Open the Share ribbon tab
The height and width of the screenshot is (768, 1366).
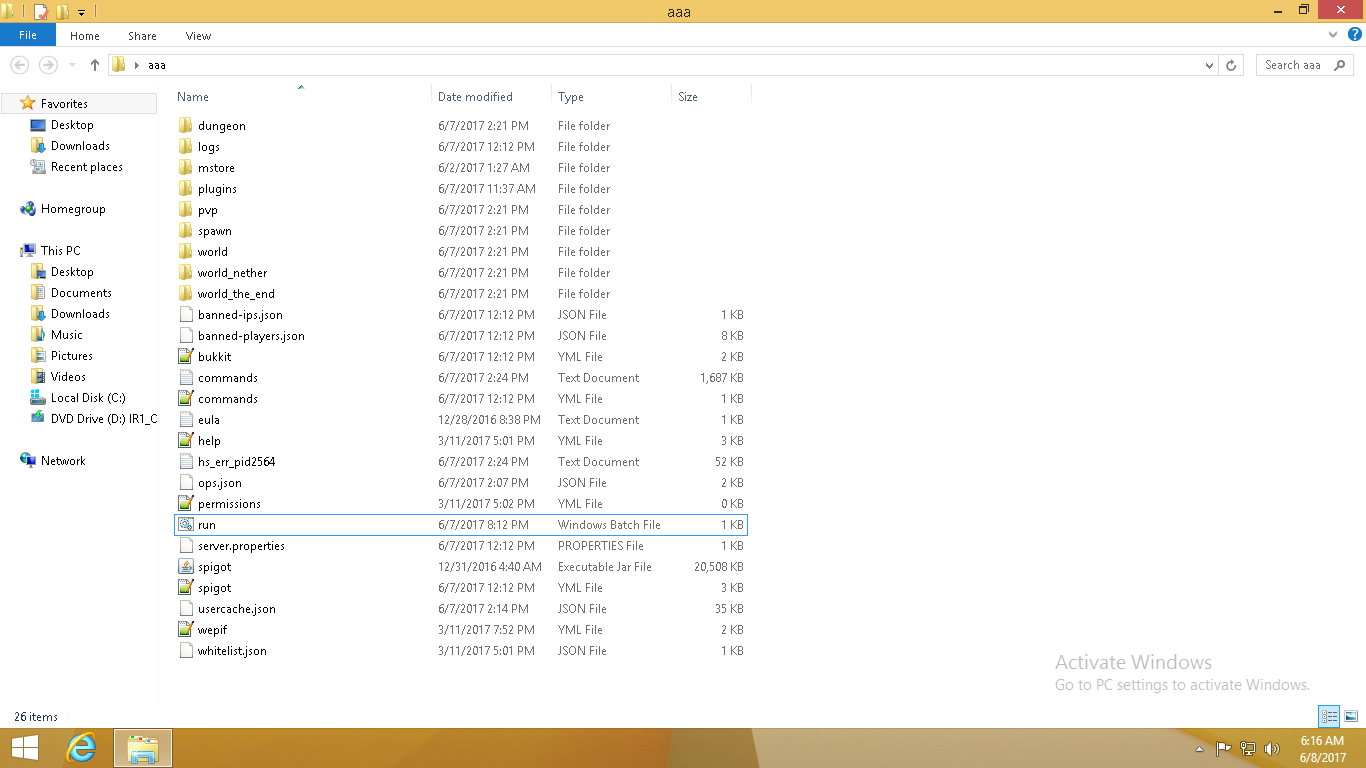pyautogui.click(x=142, y=36)
